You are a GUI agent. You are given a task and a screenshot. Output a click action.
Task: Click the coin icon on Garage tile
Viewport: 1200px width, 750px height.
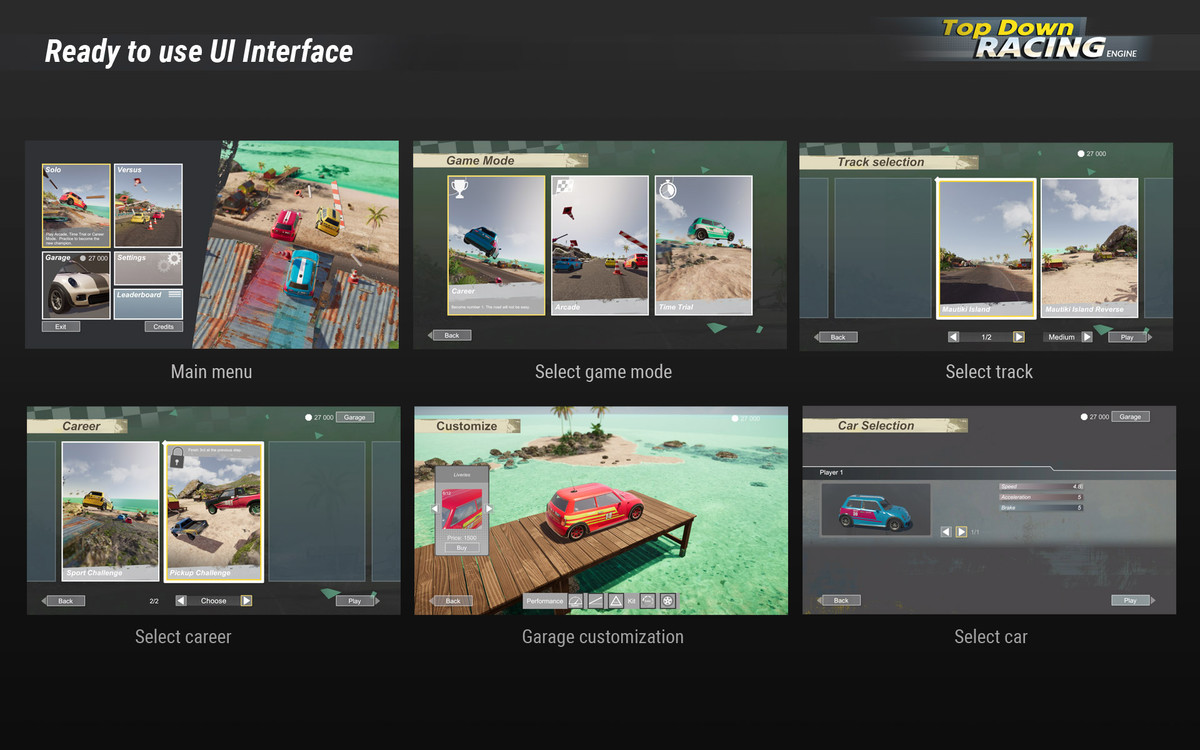[84, 258]
